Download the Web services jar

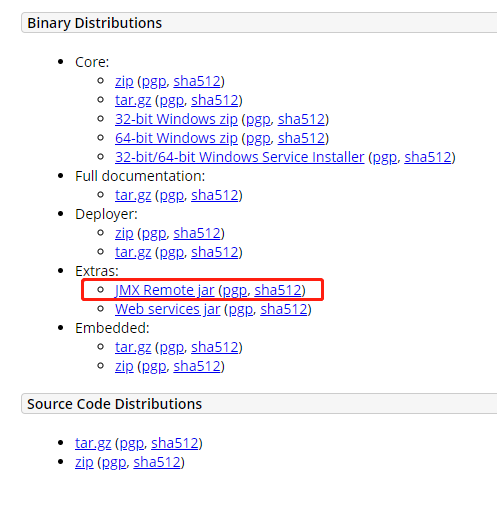pyautogui.click(x=167, y=309)
